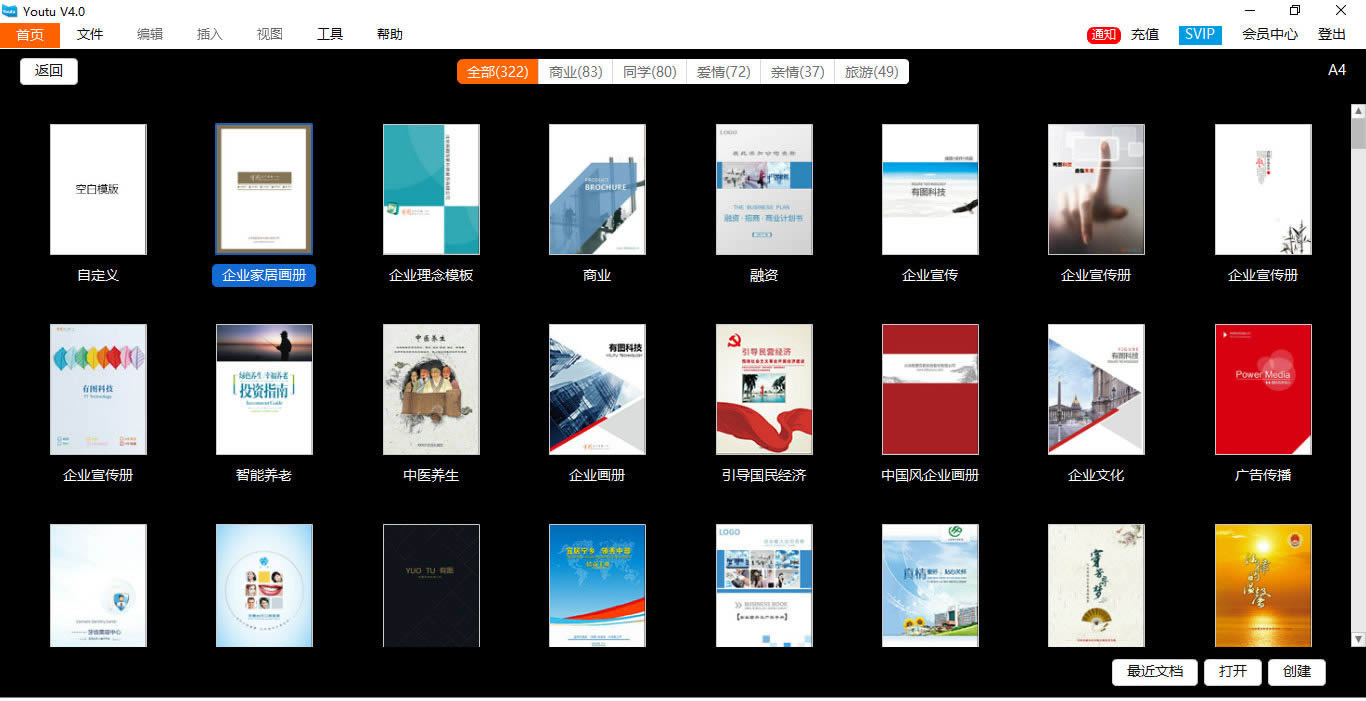This screenshot has width=1366, height=701.
Task: Switch to the 亲情(37) tab
Action: tap(798, 72)
